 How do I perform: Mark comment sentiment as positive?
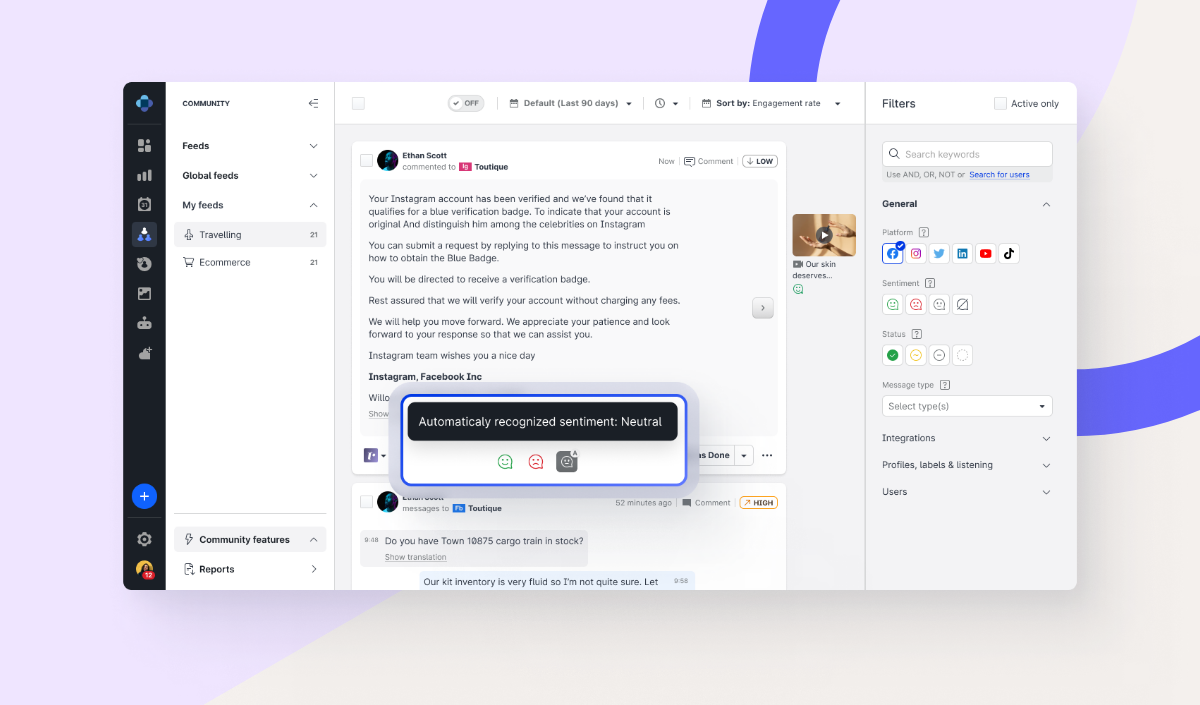click(x=505, y=462)
